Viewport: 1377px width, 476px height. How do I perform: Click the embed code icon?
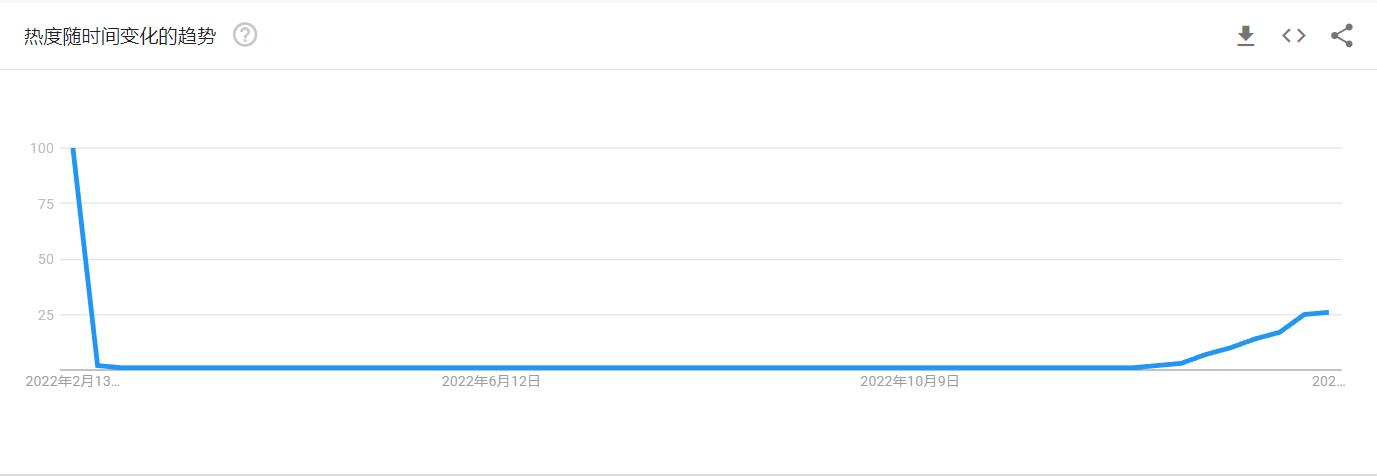pyautogui.click(x=1294, y=37)
